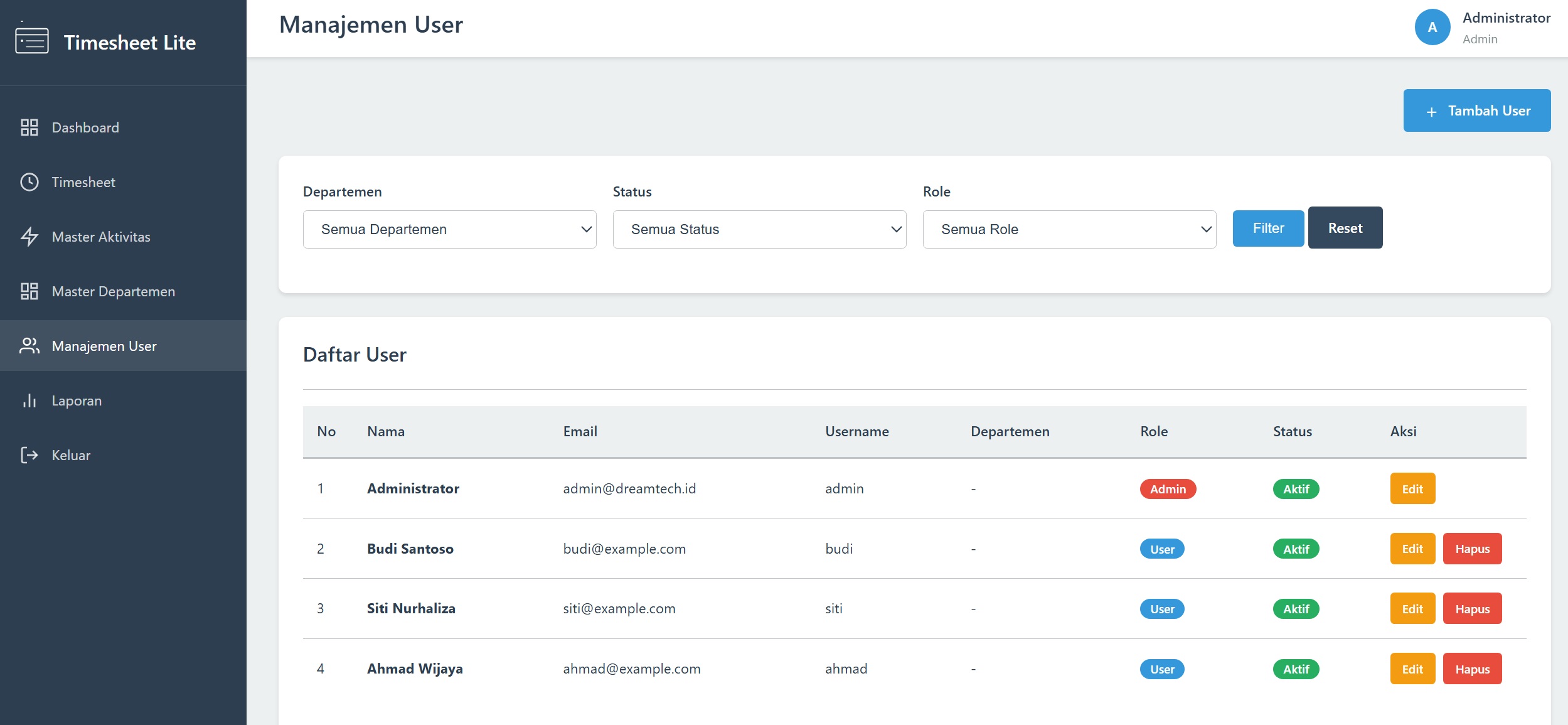
Task: Open the Semua Role dropdown
Action: click(x=1069, y=229)
